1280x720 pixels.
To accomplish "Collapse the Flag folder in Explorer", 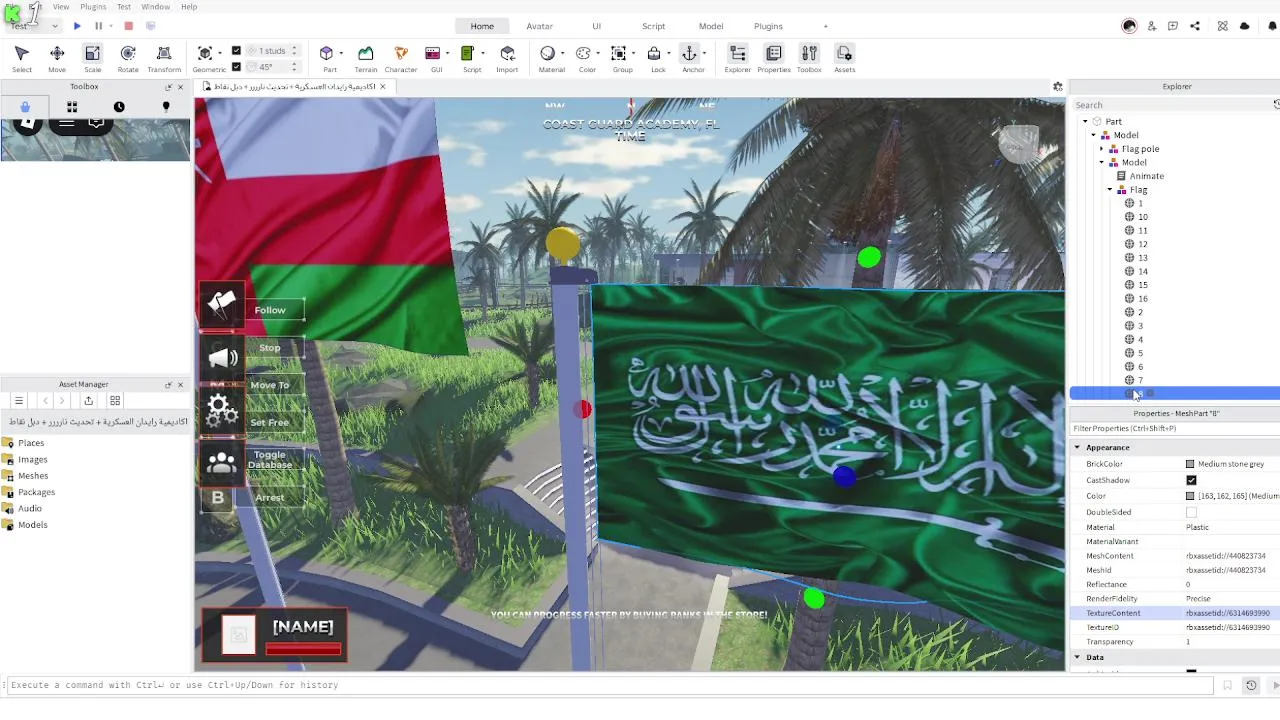I will click(1110, 189).
